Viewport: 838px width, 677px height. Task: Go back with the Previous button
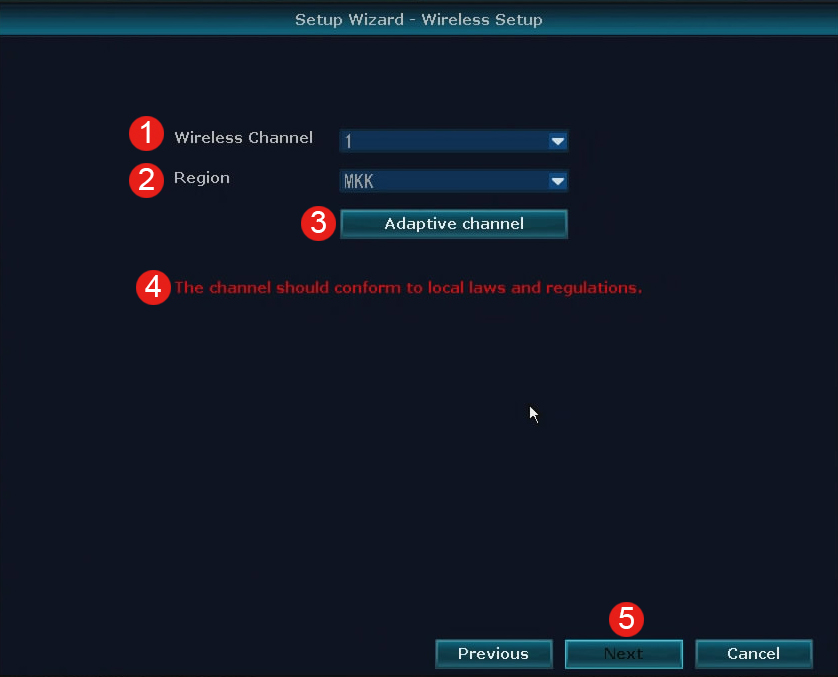pos(494,653)
